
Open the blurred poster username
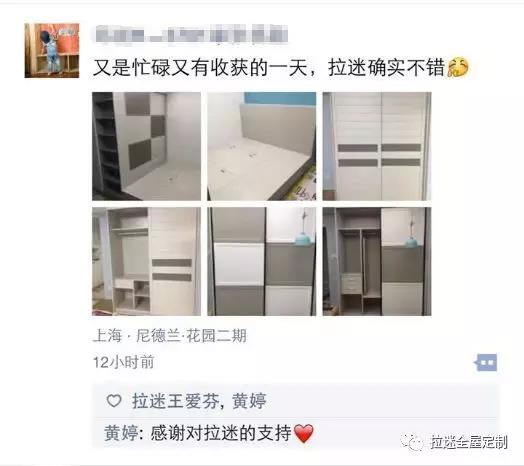point(192,35)
